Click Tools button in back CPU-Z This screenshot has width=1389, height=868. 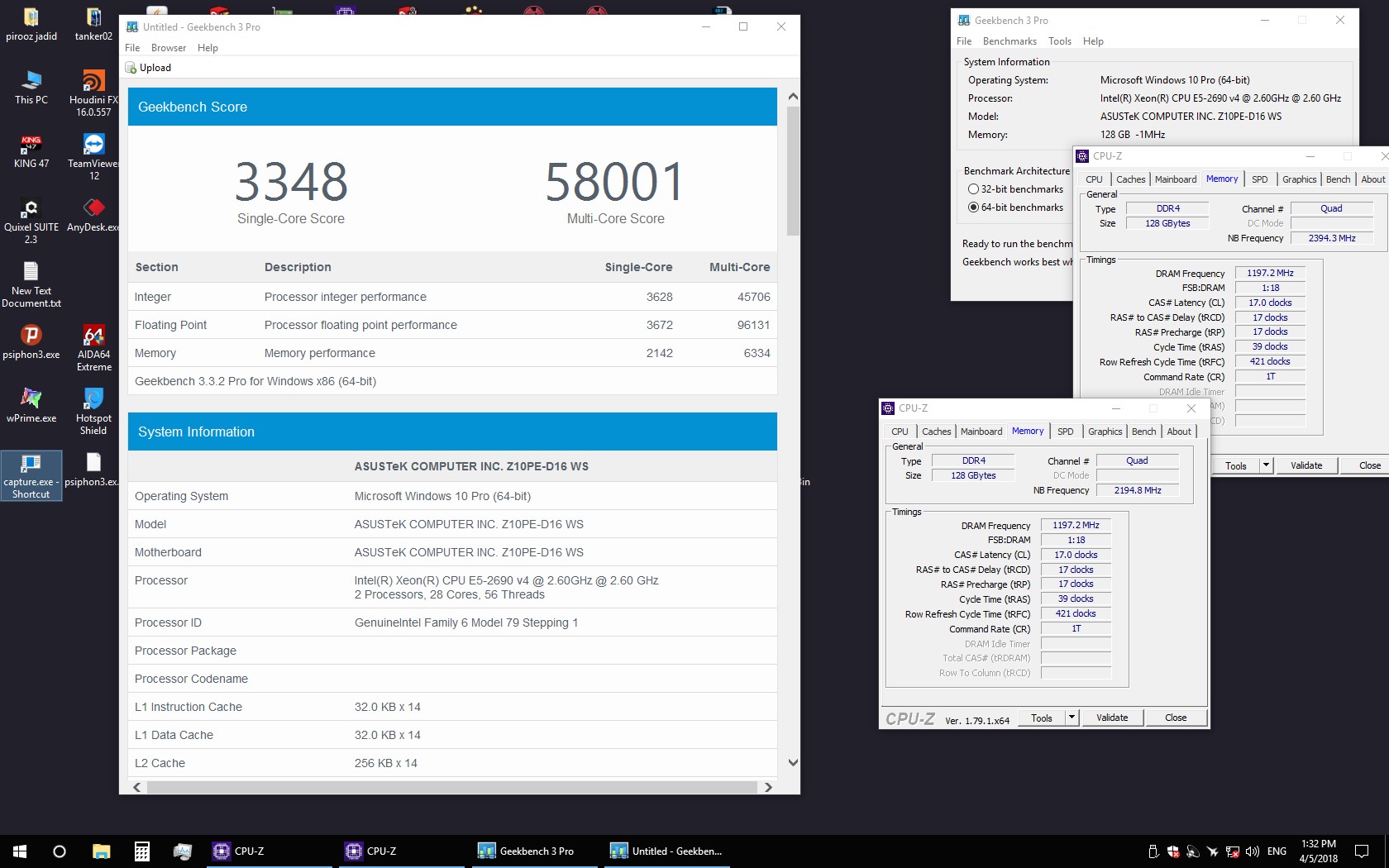1236,465
